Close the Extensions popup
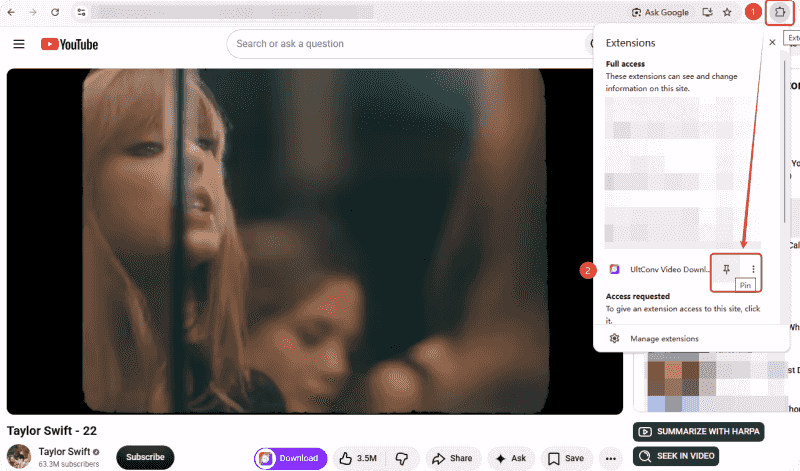 click(772, 42)
